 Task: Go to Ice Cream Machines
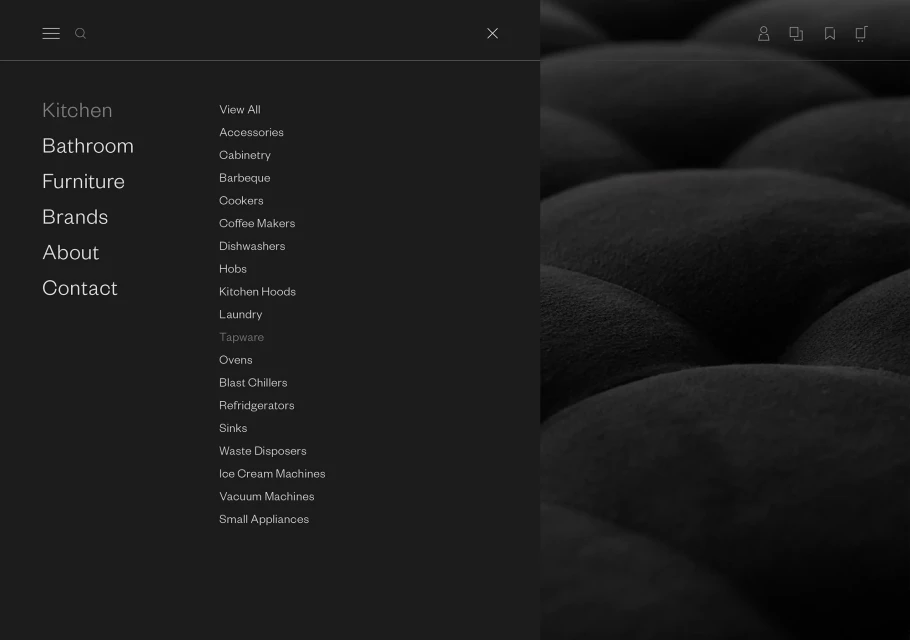[x=272, y=474]
